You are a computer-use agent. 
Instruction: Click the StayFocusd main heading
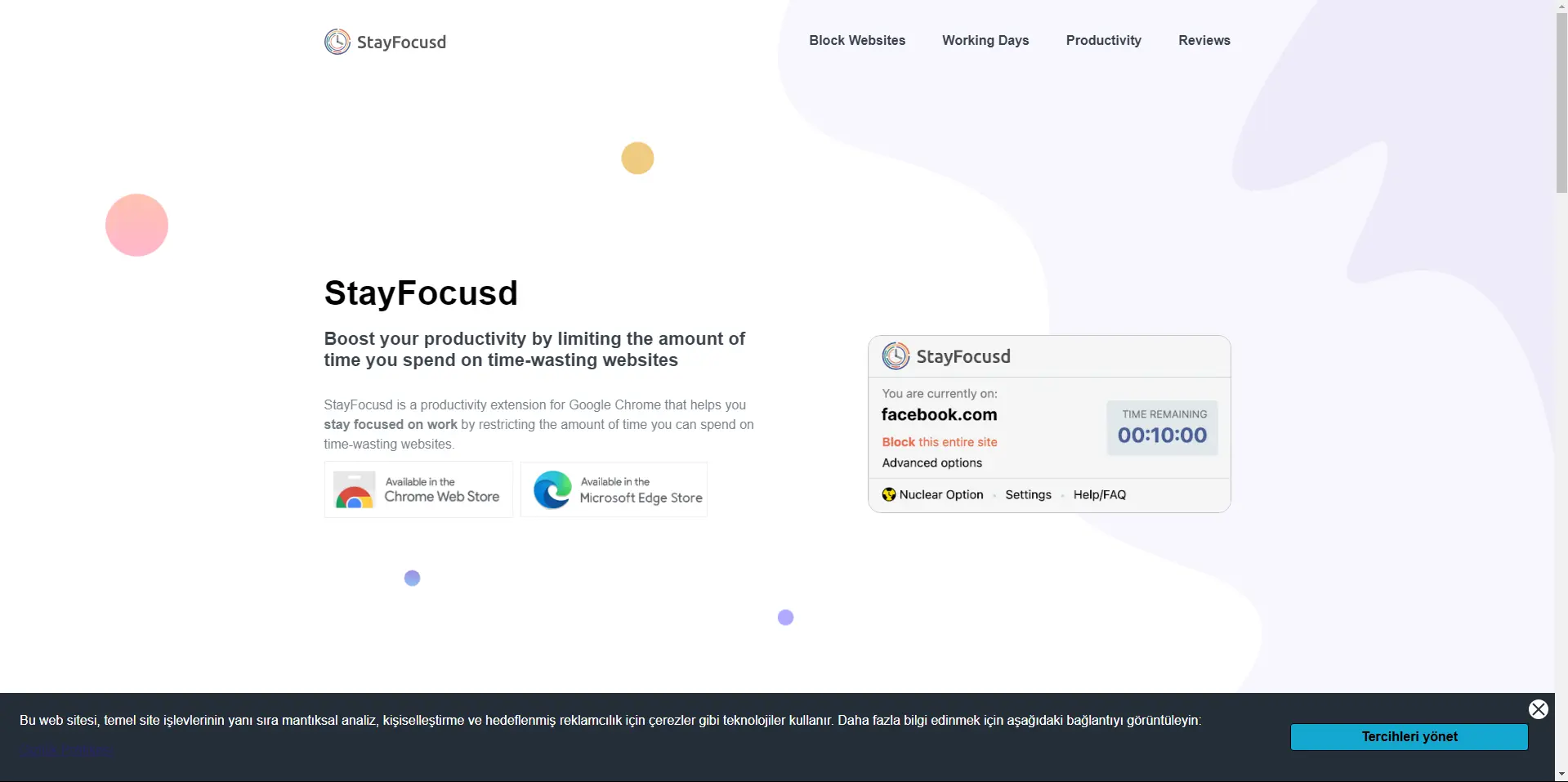(421, 293)
